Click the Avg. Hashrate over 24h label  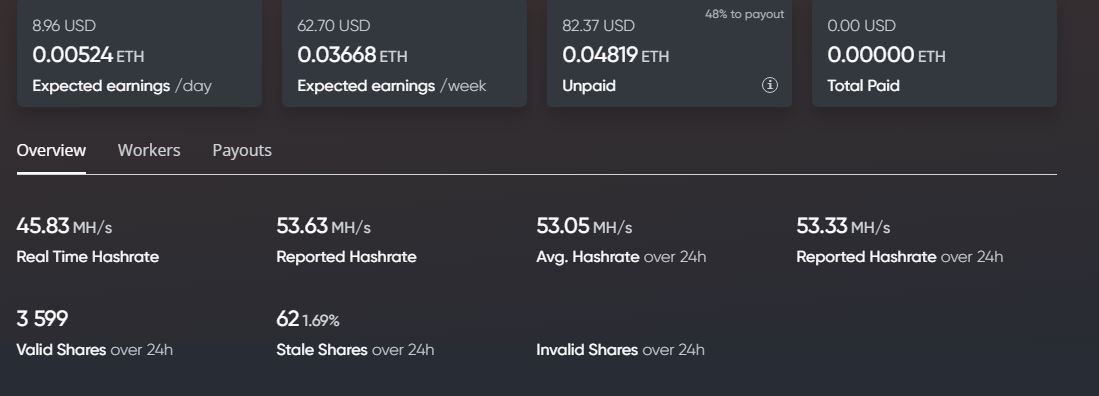(621, 257)
